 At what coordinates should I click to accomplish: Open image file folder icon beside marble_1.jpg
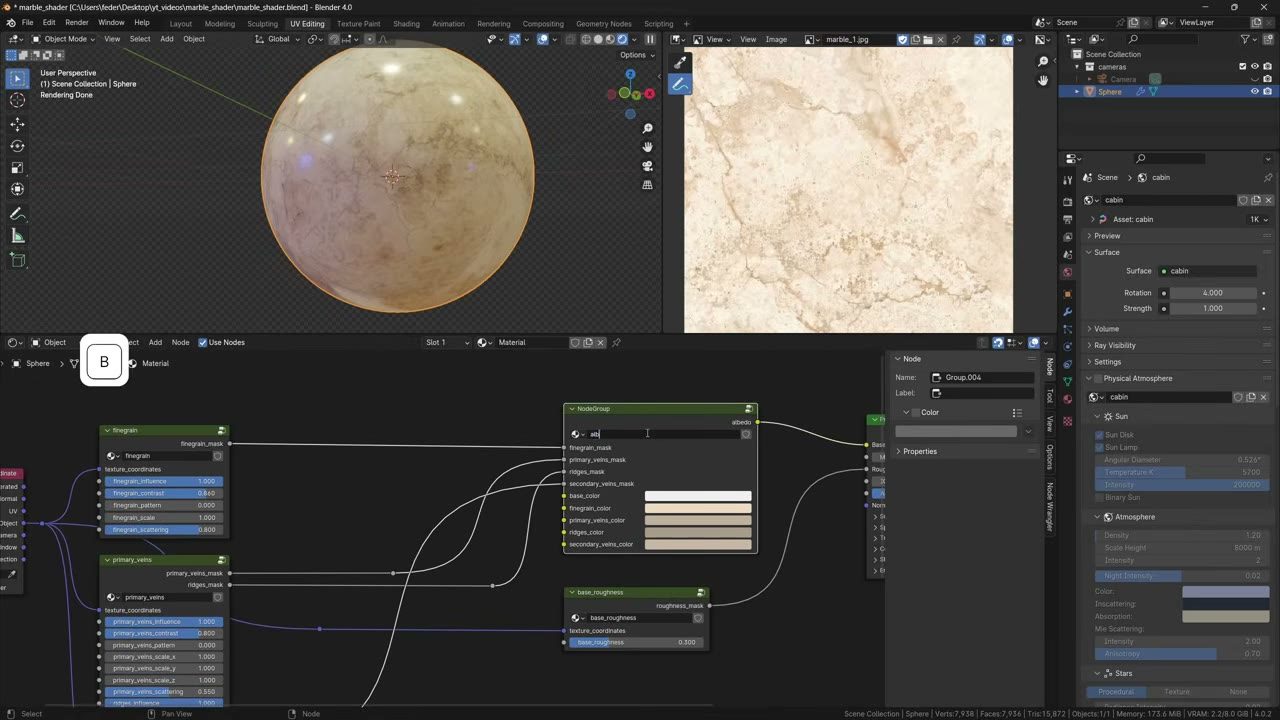(928, 39)
